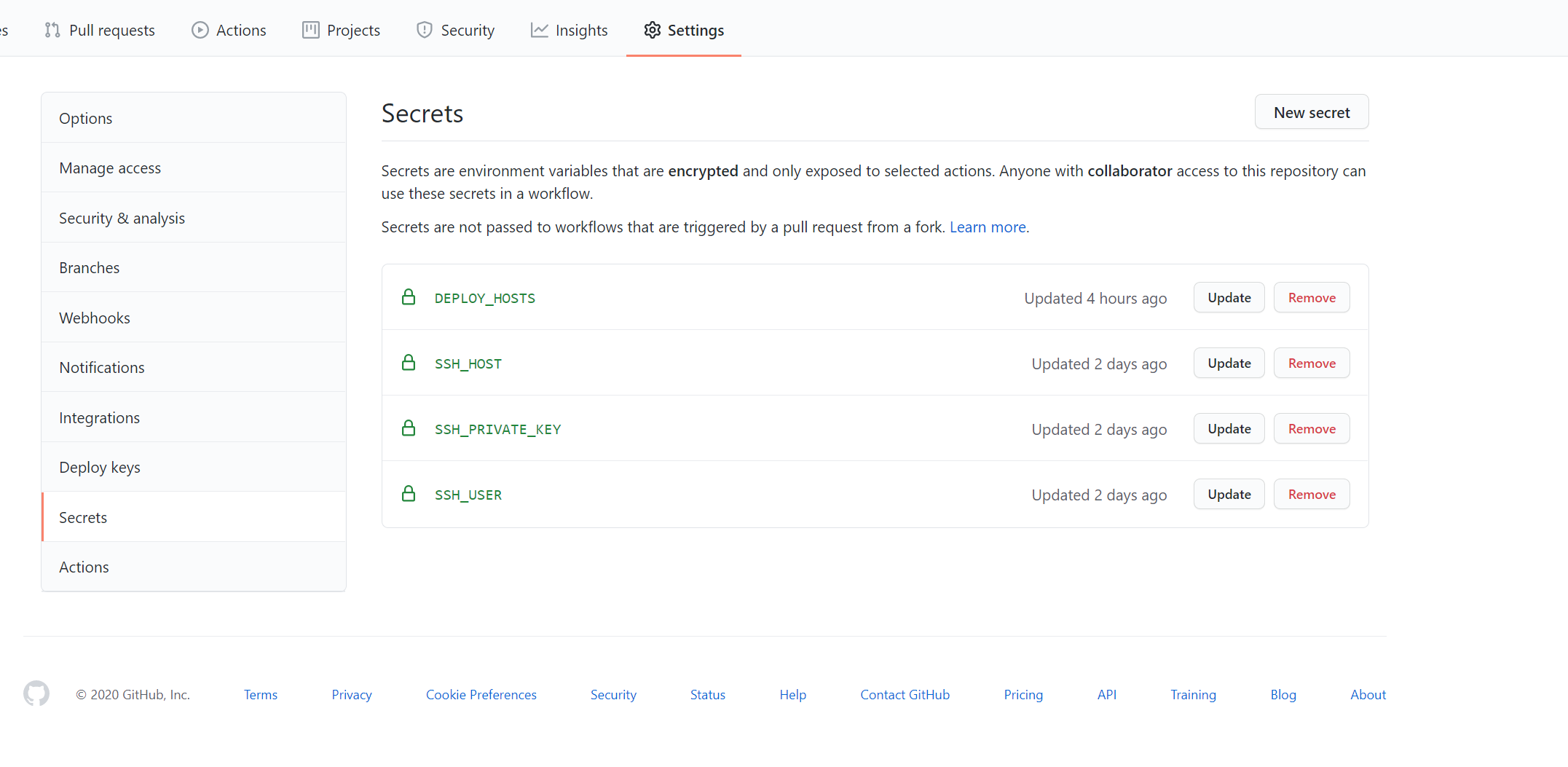
Task: Update the SSH_PRIVATE_KEY secret
Action: click(1229, 428)
